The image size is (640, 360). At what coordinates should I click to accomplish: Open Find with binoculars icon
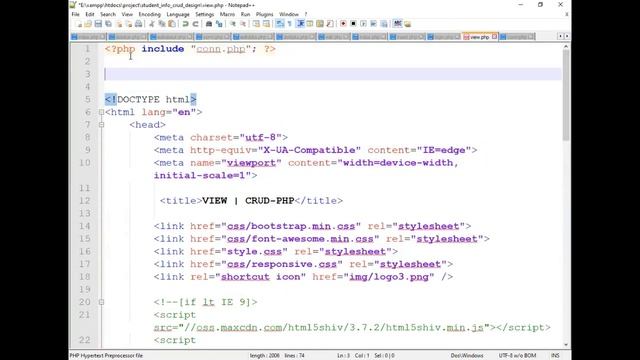209,24
